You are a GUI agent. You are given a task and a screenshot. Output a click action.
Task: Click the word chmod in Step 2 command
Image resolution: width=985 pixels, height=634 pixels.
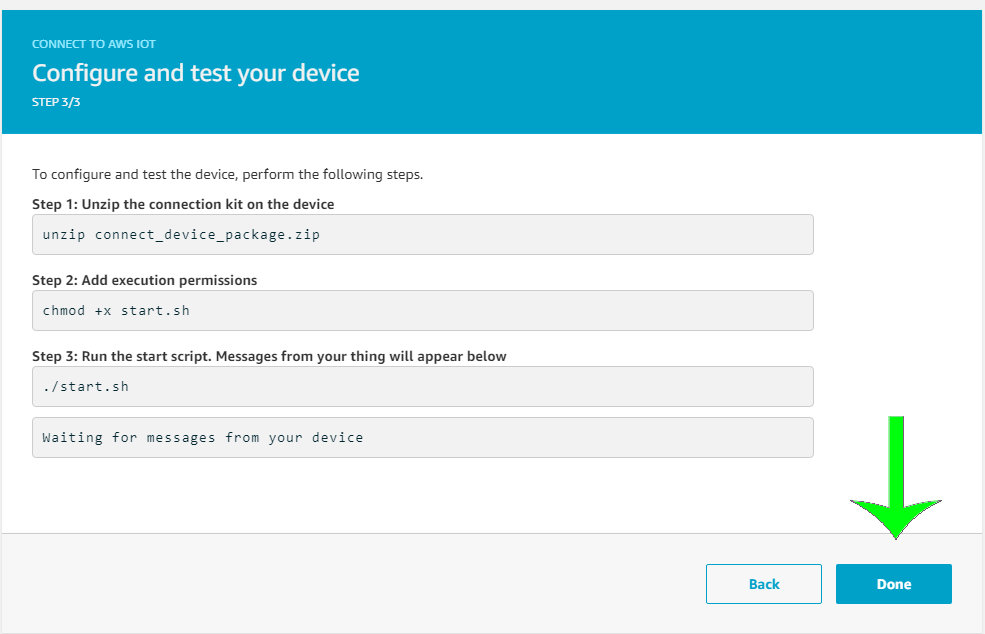64,310
